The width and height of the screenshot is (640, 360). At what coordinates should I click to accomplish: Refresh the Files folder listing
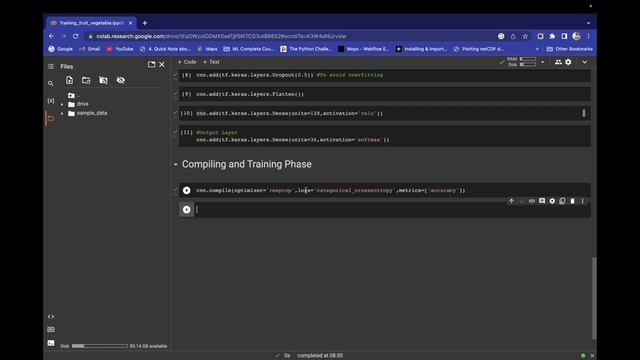click(86, 80)
